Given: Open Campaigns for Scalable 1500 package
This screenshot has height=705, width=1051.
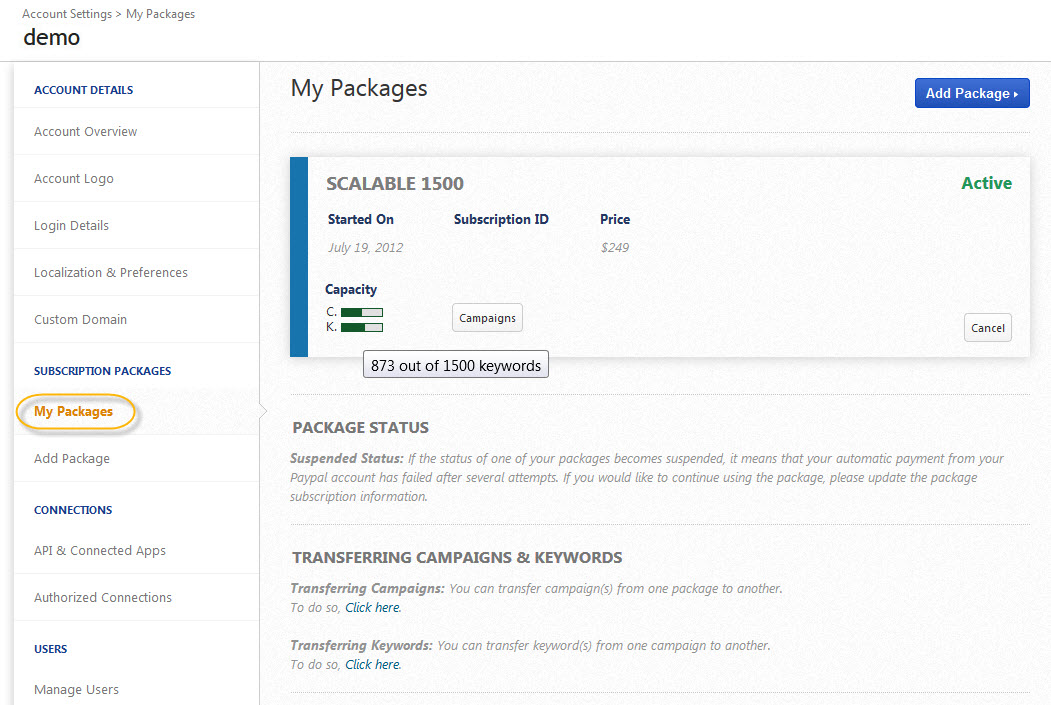Looking at the screenshot, I should tap(487, 318).
